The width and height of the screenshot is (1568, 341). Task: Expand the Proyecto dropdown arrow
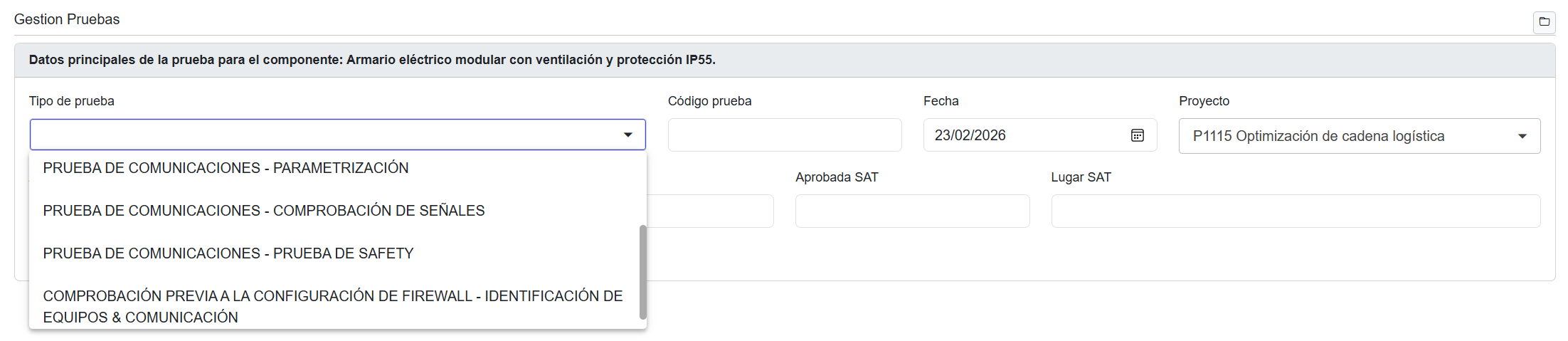tap(1522, 137)
